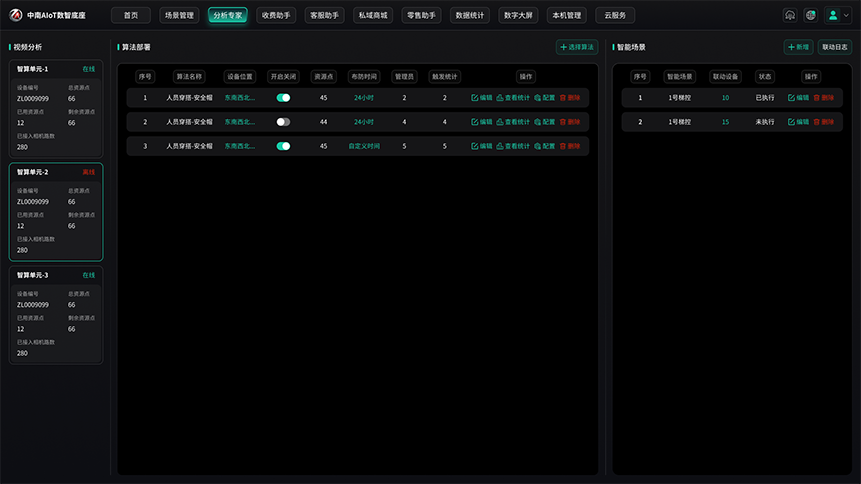This screenshot has height=484, width=861.
Task: Click the user avatar icon
Action: pos(833,15)
